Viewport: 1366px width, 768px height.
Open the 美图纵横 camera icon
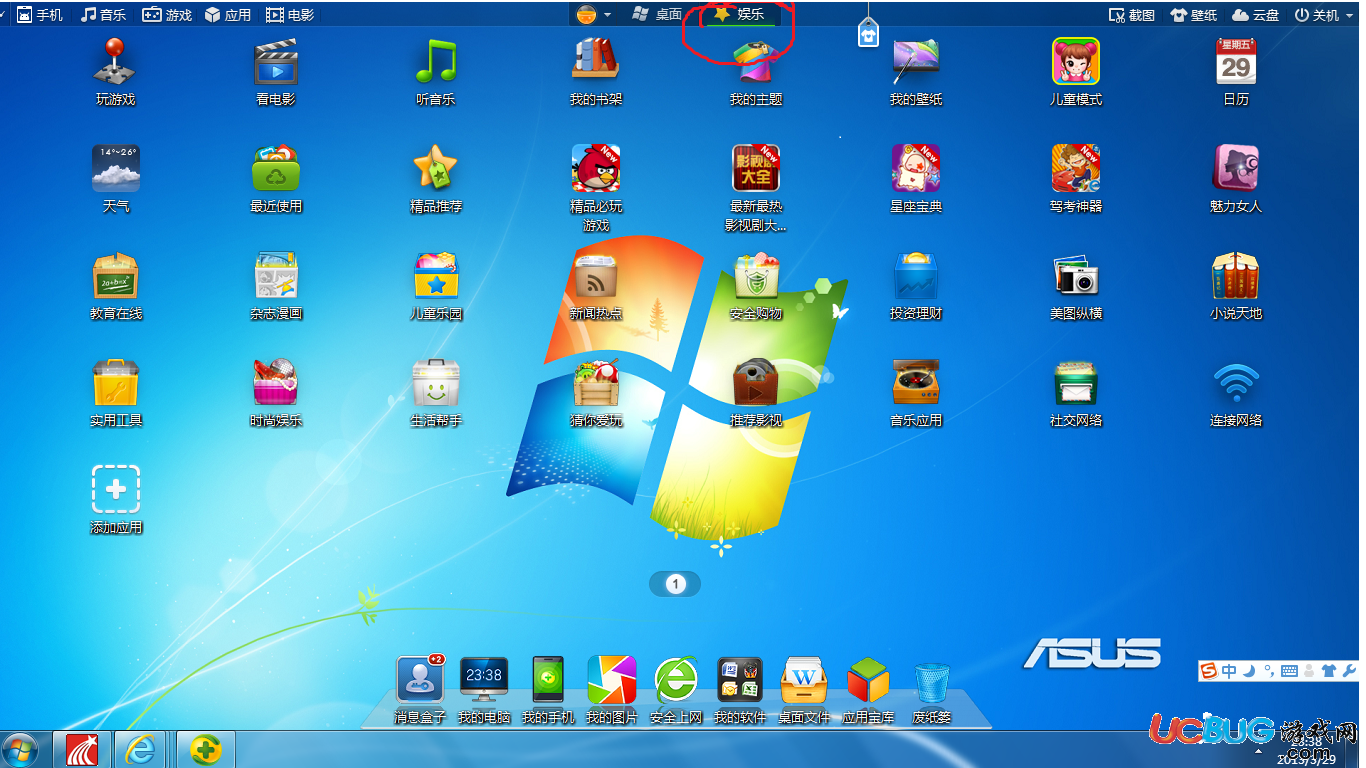point(1076,276)
